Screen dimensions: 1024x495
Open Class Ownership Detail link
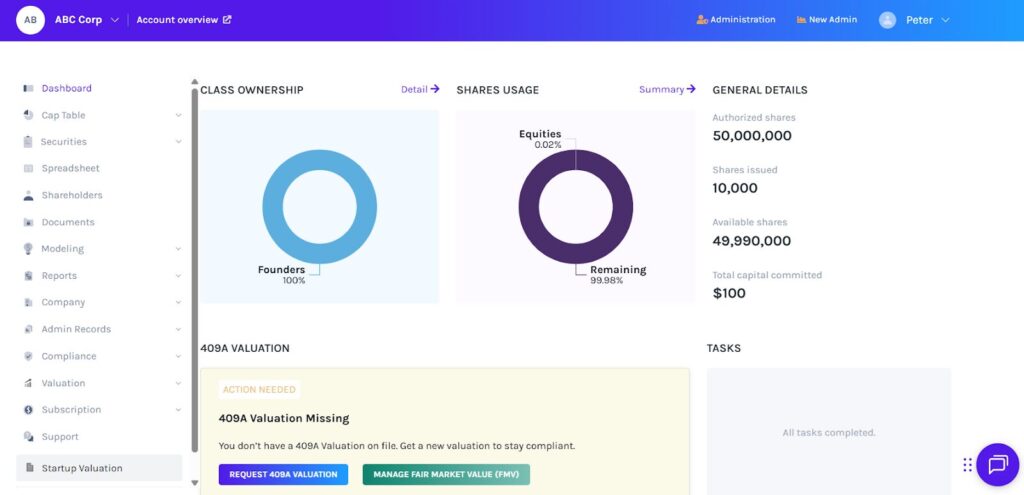420,89
